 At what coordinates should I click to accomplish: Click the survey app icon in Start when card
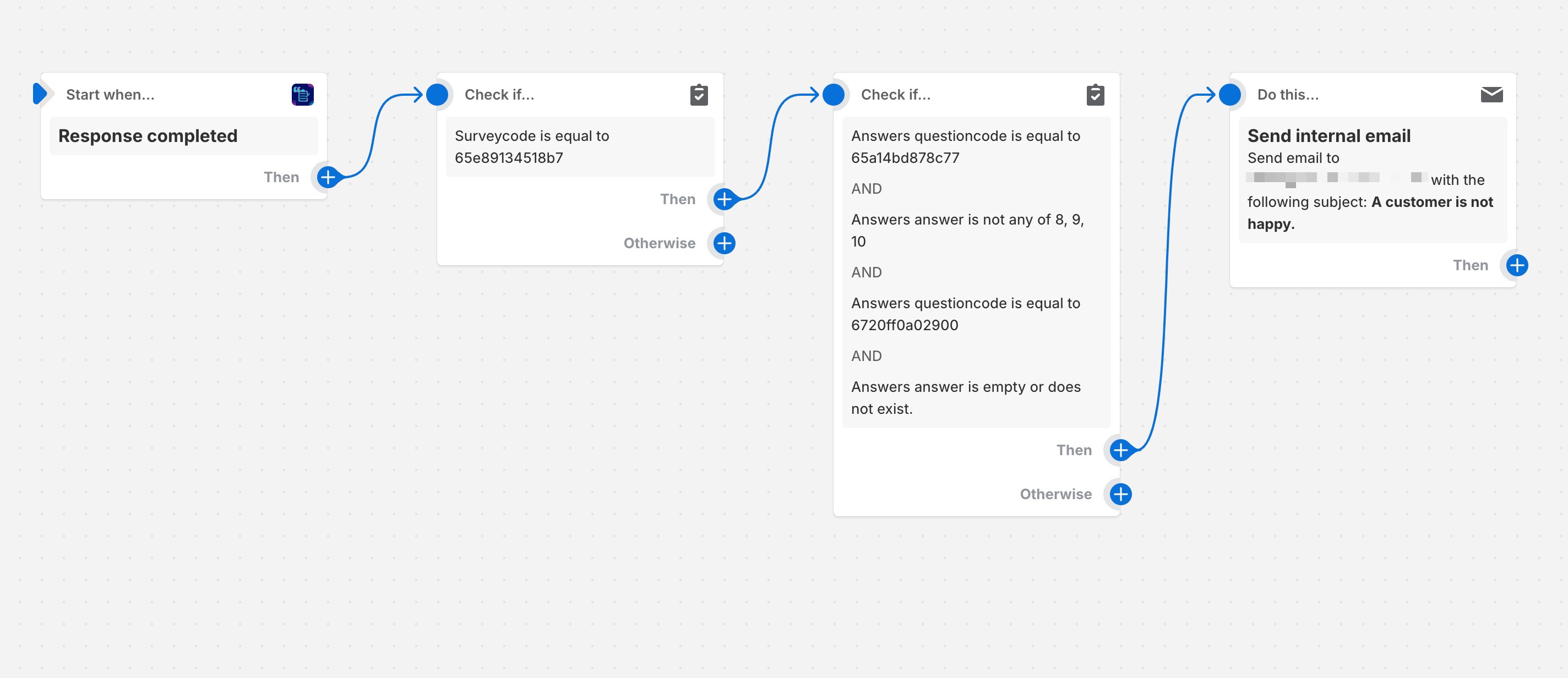pos(302,94)
